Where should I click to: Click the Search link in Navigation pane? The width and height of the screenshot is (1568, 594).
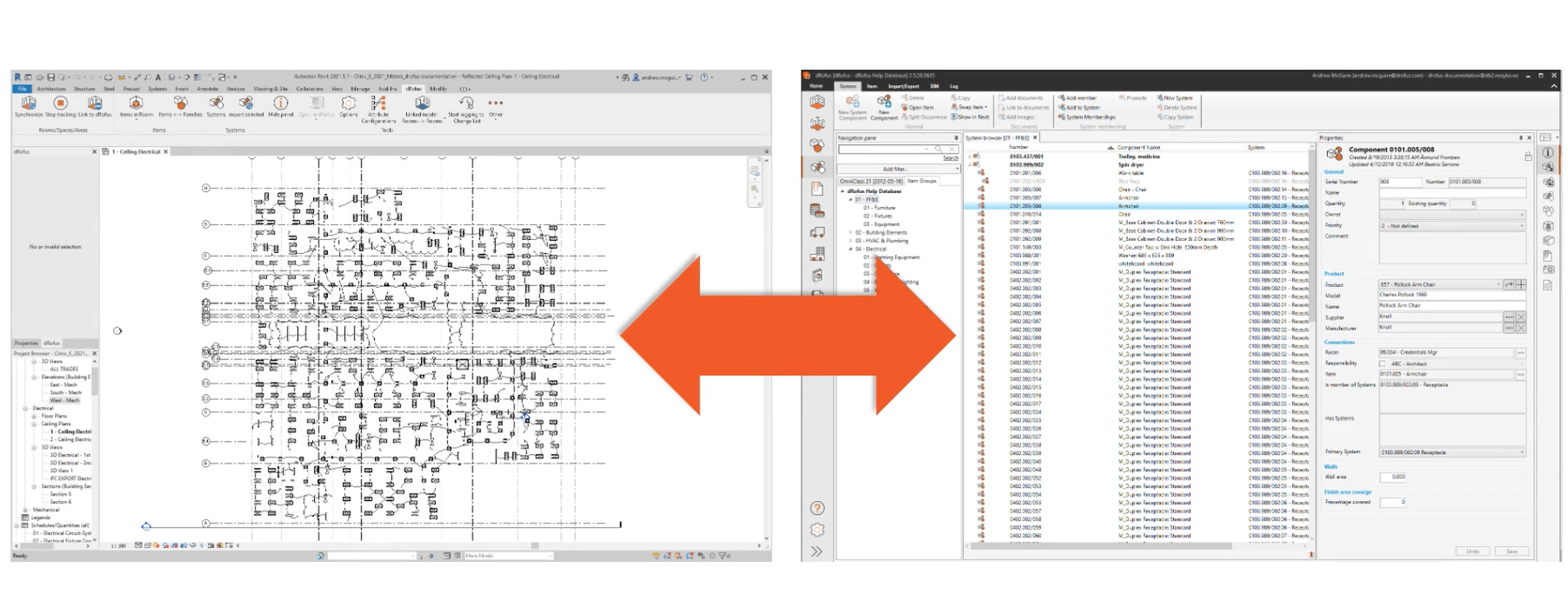click(x=951, y=158)
